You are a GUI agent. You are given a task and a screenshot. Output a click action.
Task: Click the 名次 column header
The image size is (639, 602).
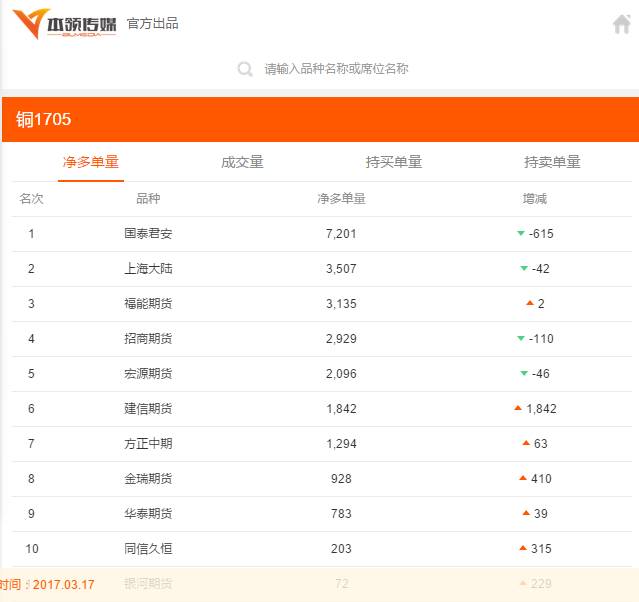click(31, 199)
